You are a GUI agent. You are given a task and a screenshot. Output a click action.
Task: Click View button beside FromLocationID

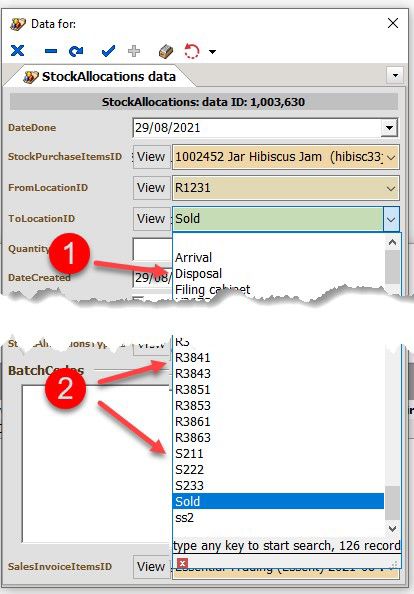pyautogui.click(x=151, y=188)
